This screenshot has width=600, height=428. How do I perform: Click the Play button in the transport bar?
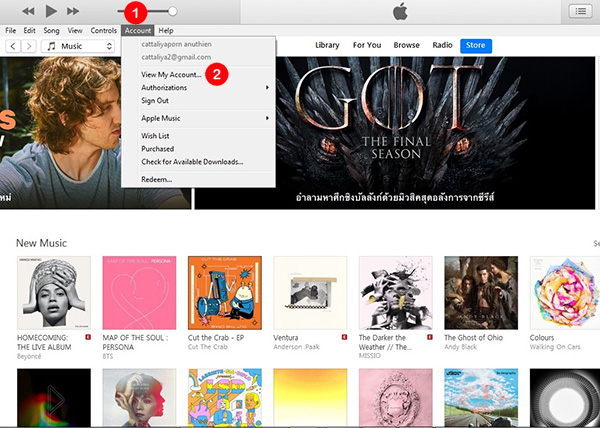pyautogui.click(x=51, y=11)
